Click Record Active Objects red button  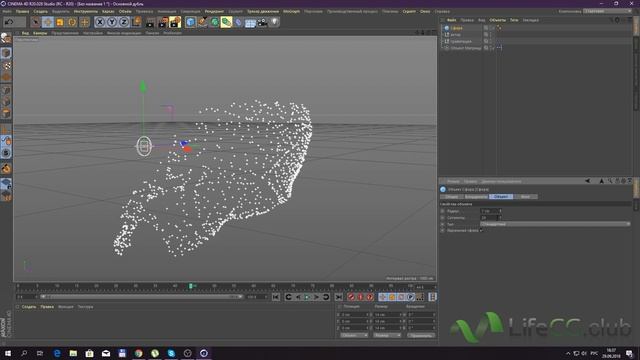click(351, 297)
